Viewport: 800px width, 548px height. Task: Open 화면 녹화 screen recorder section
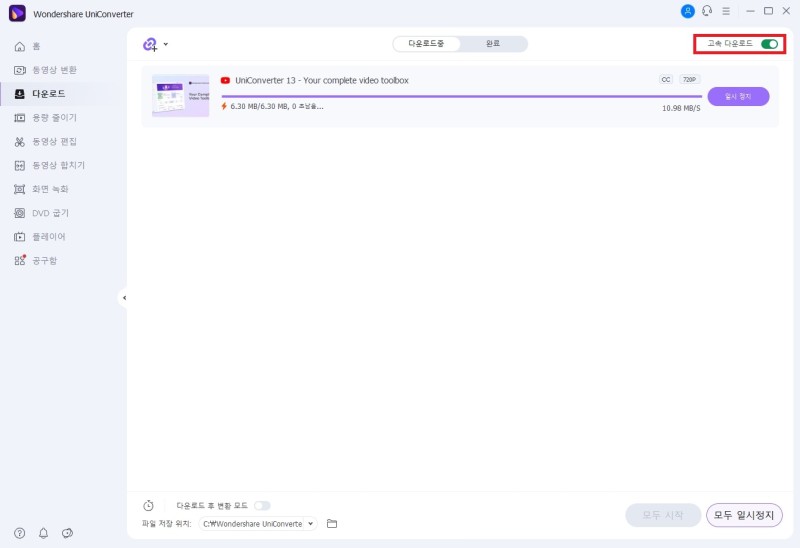click(x=41, y=189)
